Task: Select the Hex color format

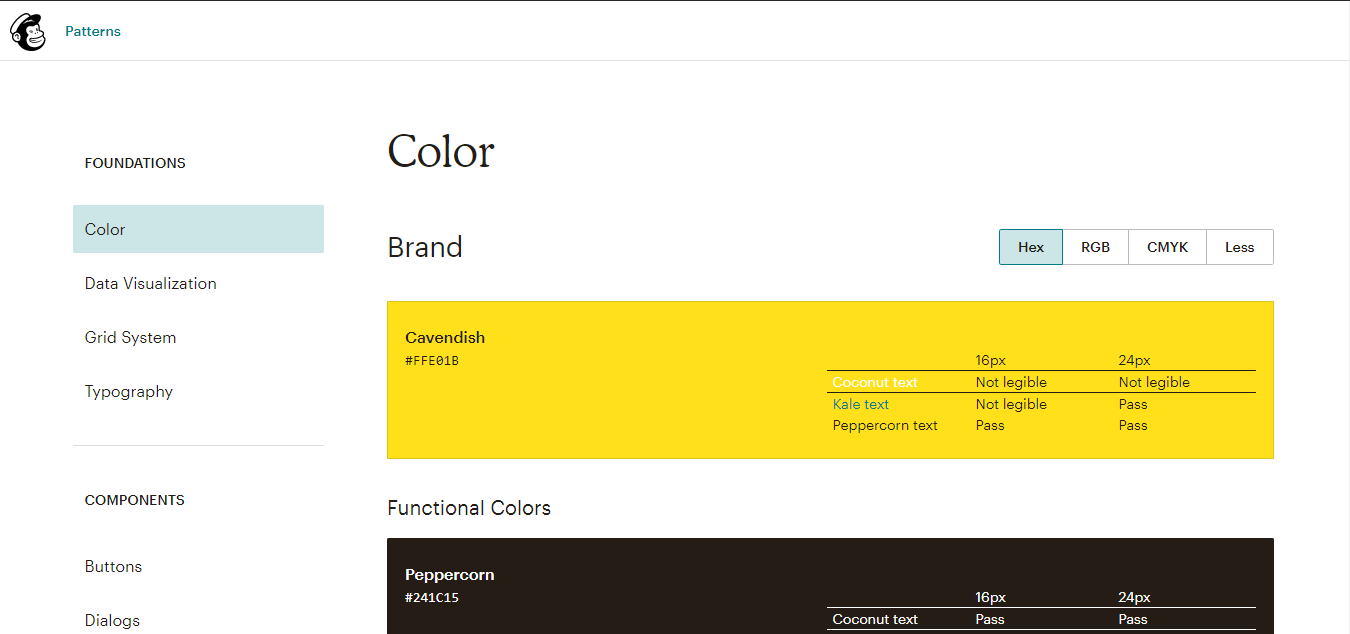Action: (1030, 246)
